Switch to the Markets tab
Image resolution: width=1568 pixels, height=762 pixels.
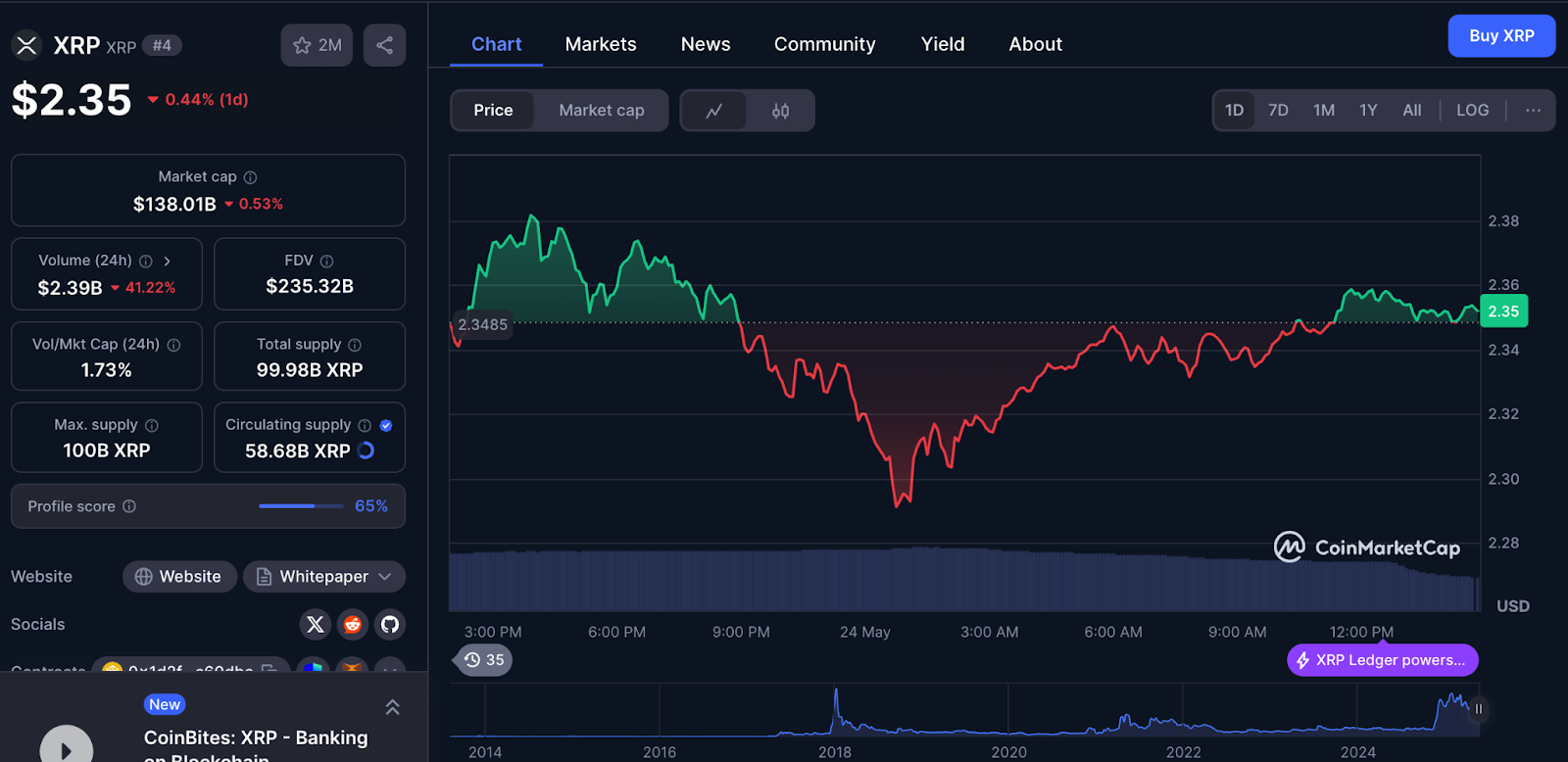pyautogui.click(x=601, y=44)
